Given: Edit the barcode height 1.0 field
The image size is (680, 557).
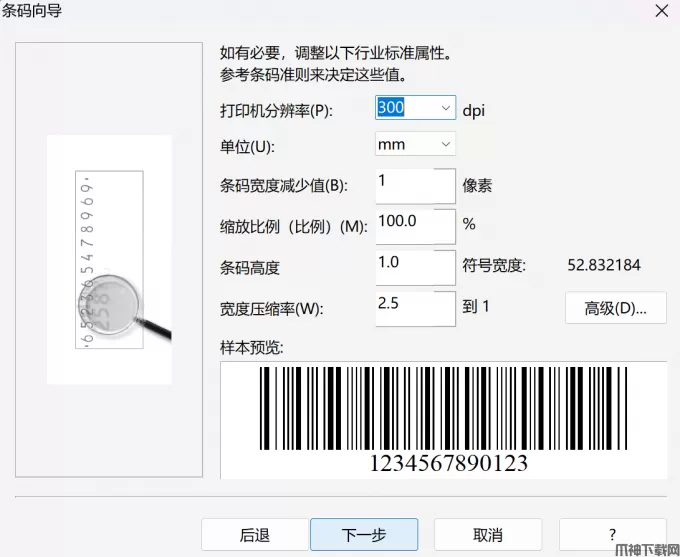Looking at the screenshot, I should point(415,268).
